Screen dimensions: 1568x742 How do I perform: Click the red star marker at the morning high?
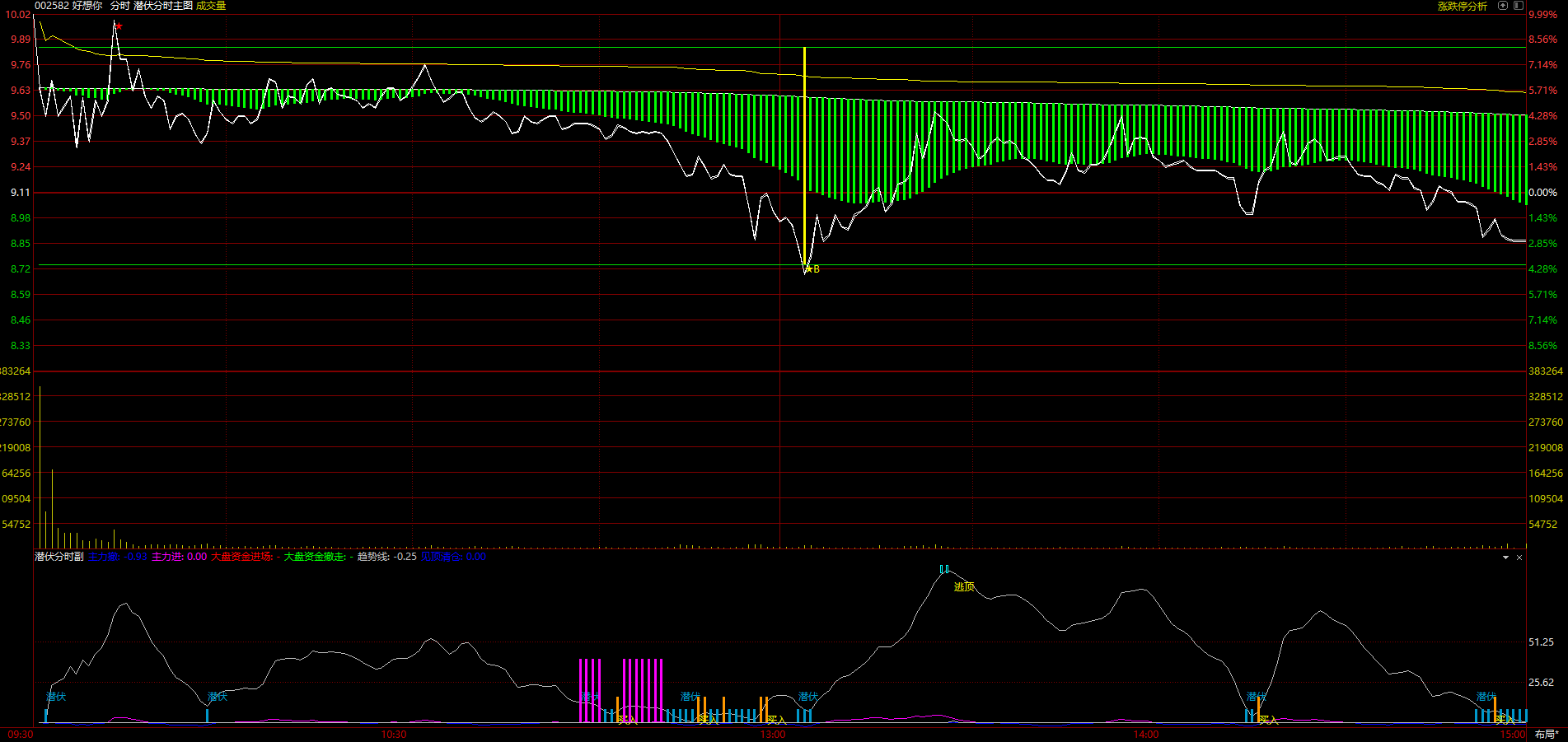[x=119, y=26]
